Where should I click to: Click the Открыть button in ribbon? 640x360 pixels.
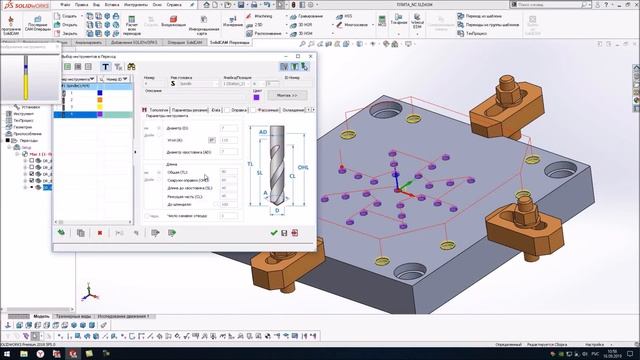click(x=66, y=25)
